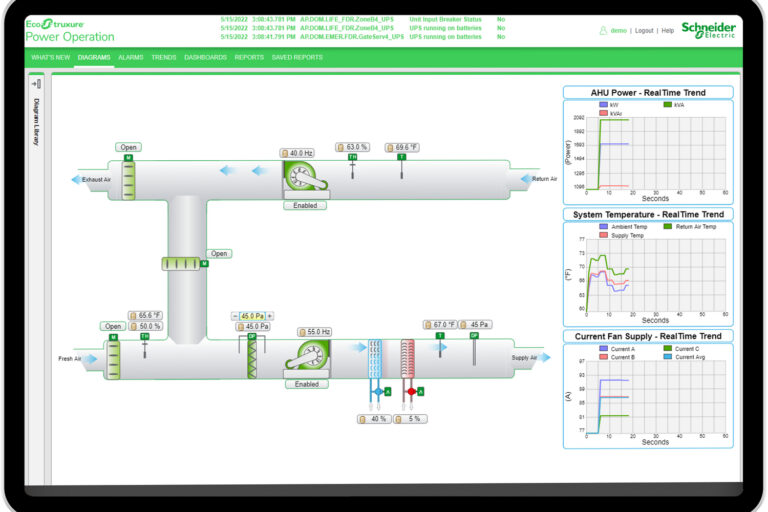
Task: Open the Help link
Action: click(668, 30)
